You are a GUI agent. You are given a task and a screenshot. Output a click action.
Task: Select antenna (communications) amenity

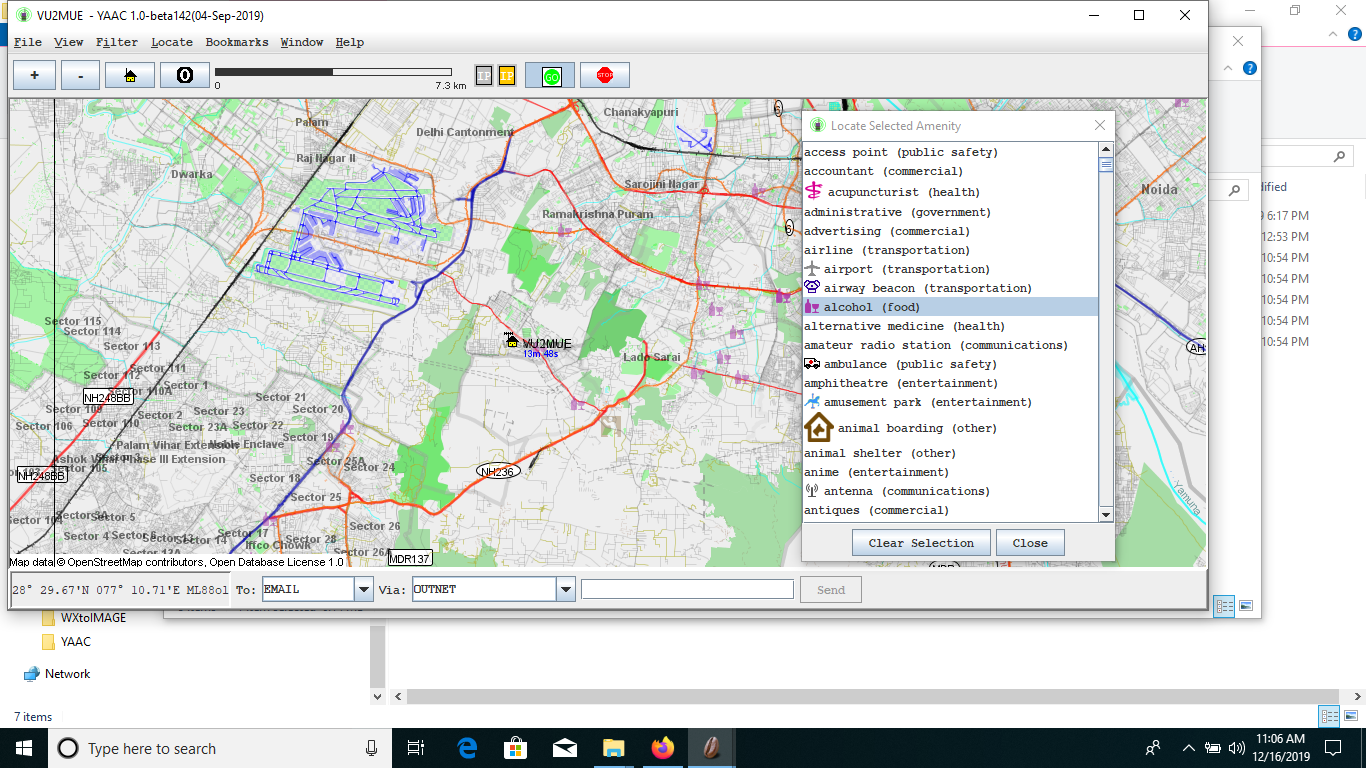(x=950, y=491)
